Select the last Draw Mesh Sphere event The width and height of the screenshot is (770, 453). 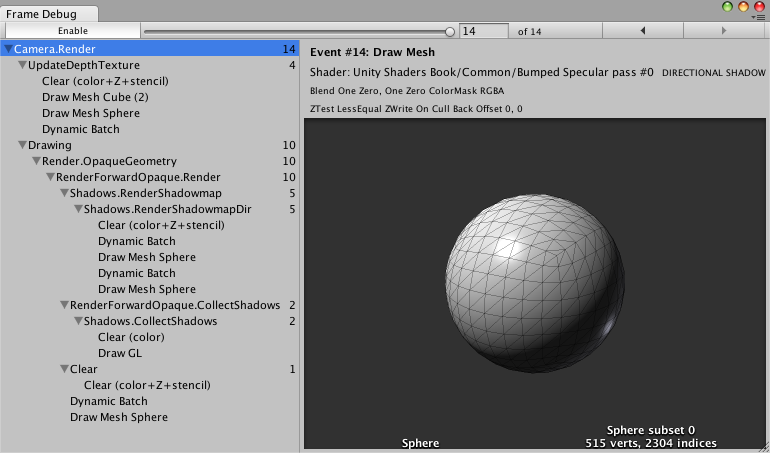click(118, 417)
